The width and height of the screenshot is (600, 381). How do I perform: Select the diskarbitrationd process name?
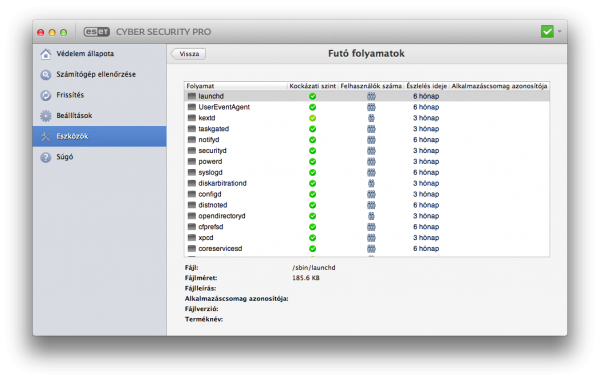point(222,183)
